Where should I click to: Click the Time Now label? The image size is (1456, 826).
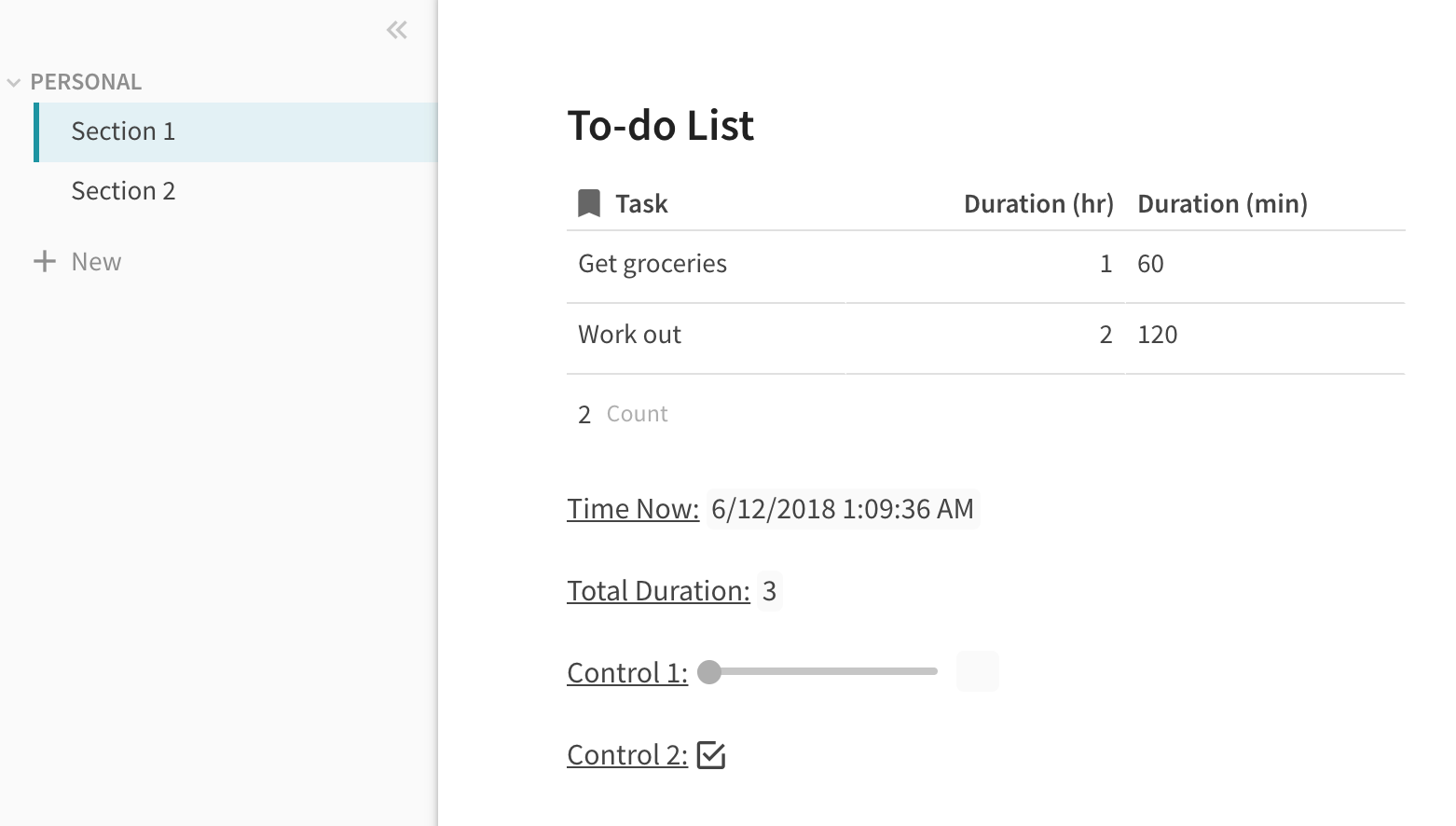click(632, 509)
